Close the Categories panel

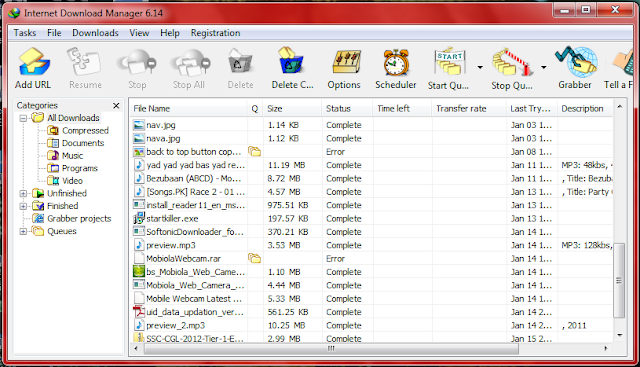116,106
